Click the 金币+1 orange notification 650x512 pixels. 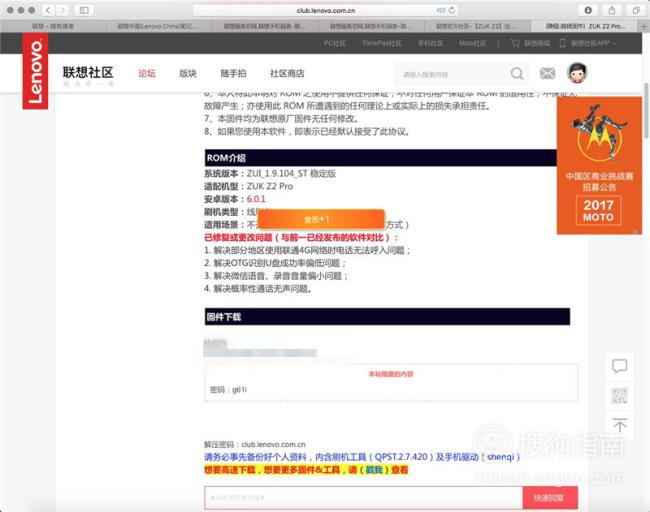pyautogui.click(x=321, y=219)
